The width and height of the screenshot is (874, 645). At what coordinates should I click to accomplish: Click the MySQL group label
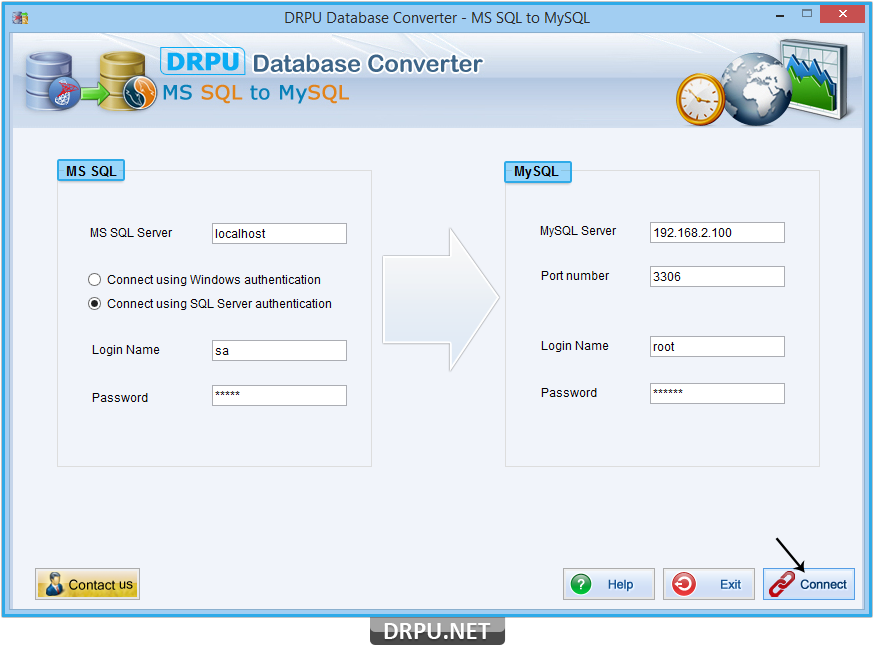(x=537, y=171)
